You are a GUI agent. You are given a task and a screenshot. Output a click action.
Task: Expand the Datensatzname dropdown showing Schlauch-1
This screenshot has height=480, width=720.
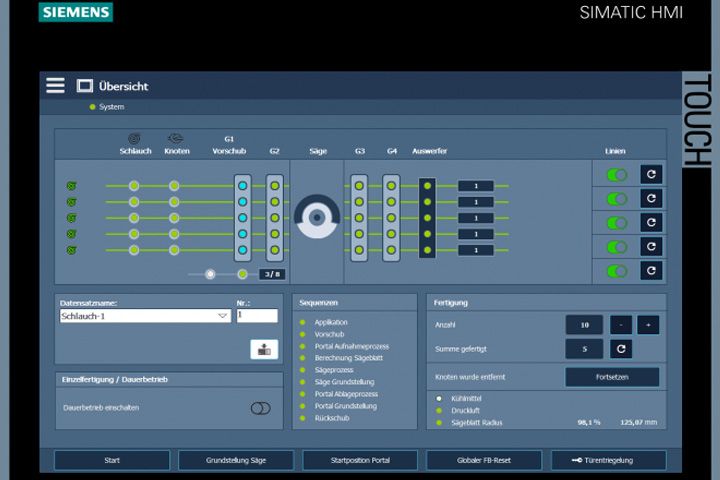[x=222, y=316]
